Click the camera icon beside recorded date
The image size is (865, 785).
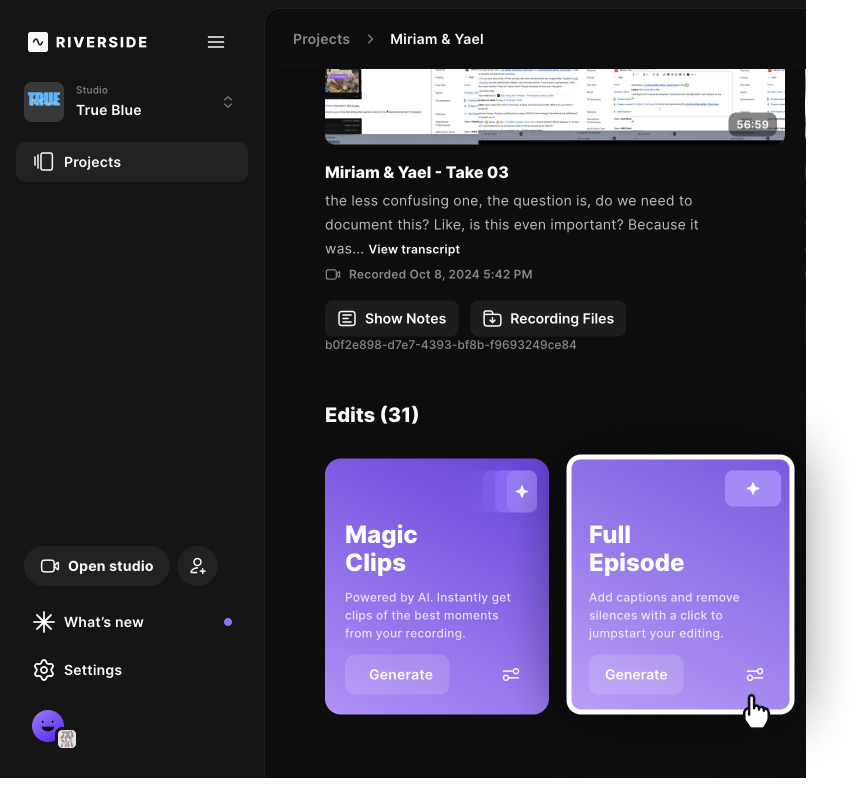coord(333,275)
